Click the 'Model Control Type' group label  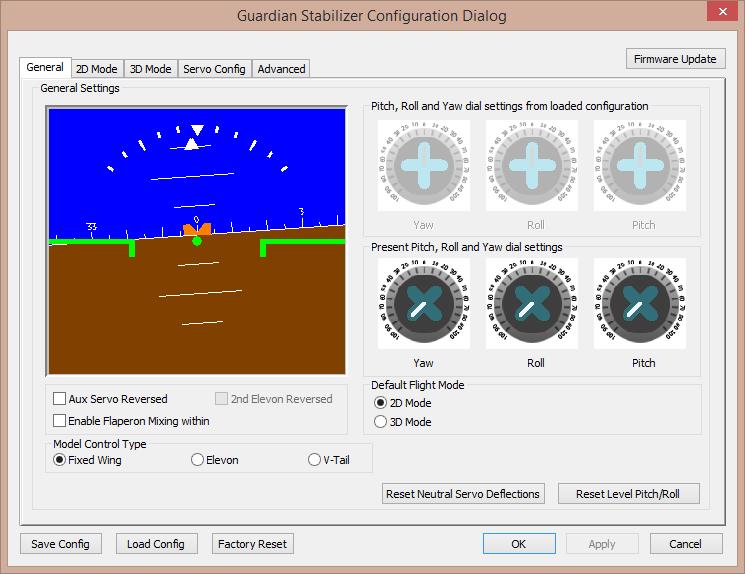point(100,444)
